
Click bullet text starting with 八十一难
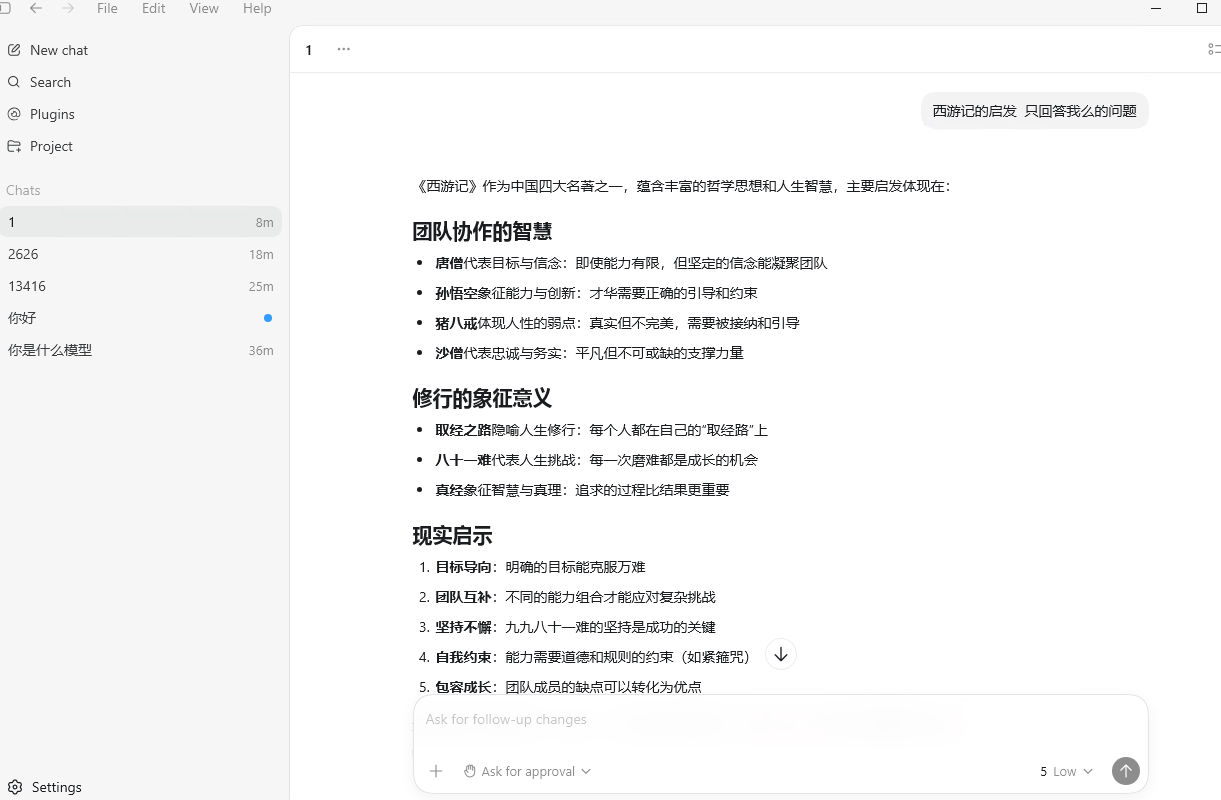coord(596,460)
